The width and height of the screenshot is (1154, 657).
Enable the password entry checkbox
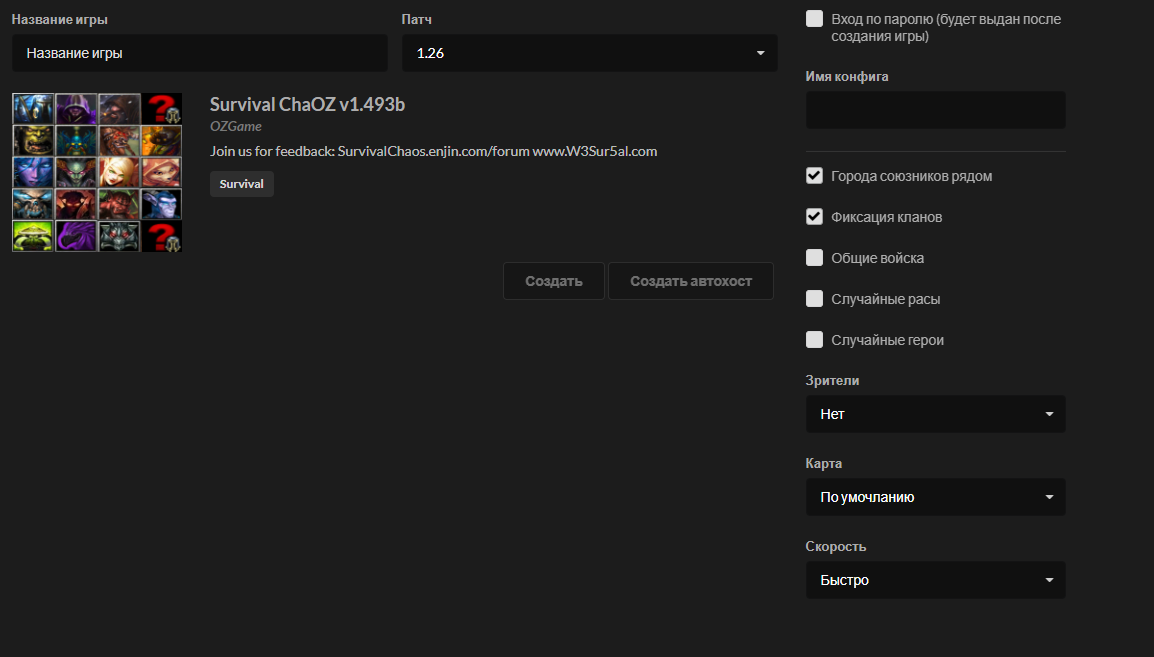click(814, 19)
